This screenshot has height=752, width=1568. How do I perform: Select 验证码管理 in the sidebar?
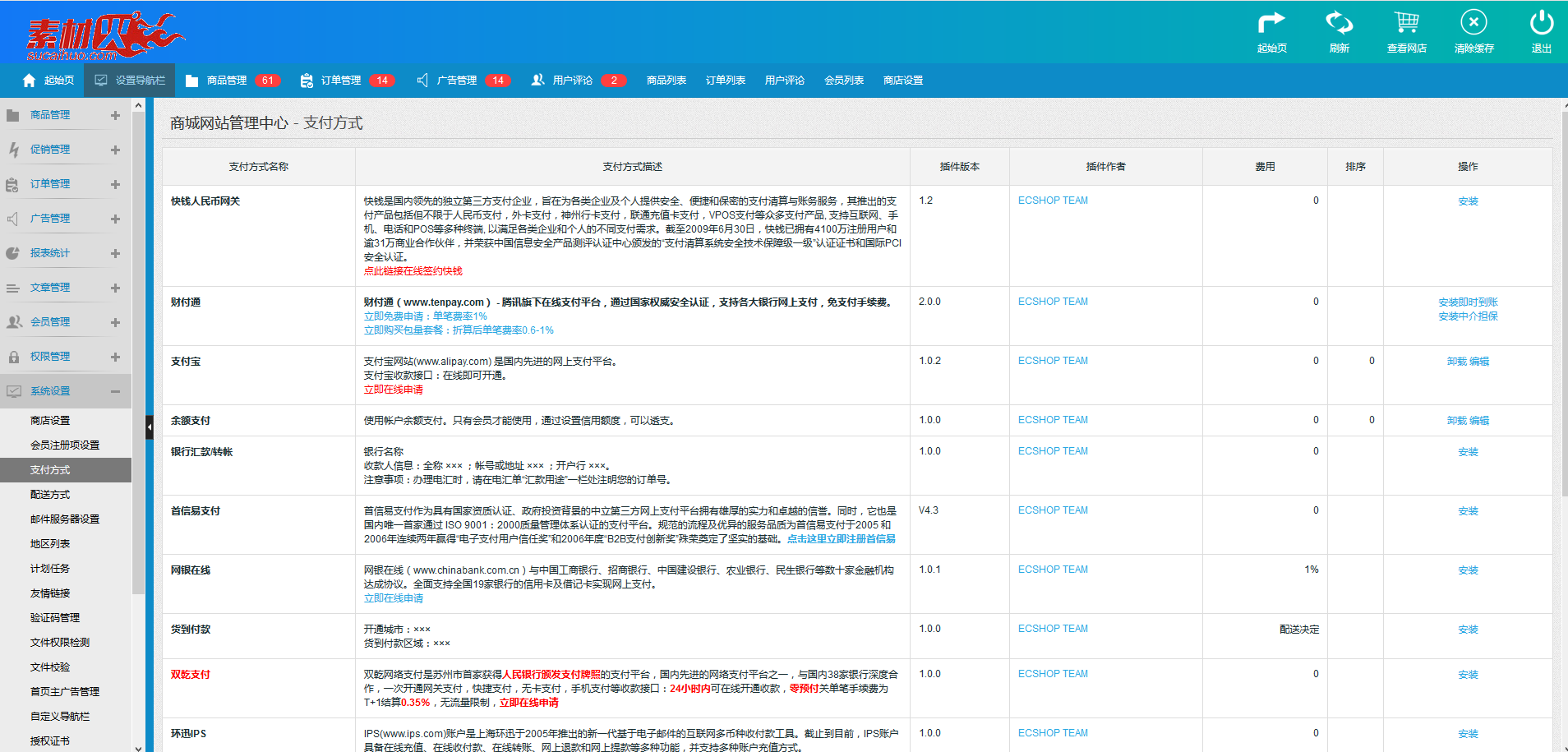point(55,617)
